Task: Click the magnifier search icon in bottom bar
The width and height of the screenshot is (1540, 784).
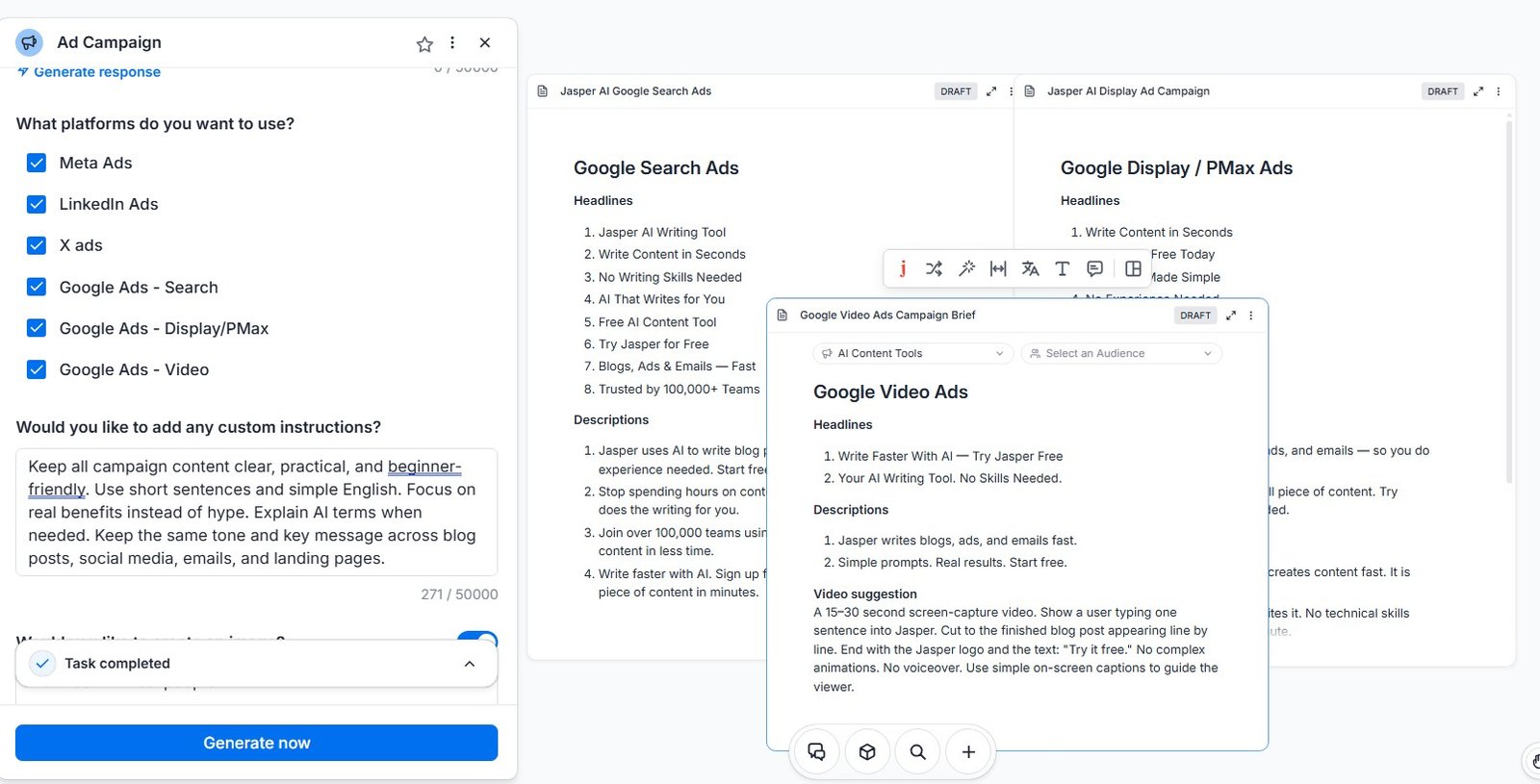Action: tap(918, 751)
